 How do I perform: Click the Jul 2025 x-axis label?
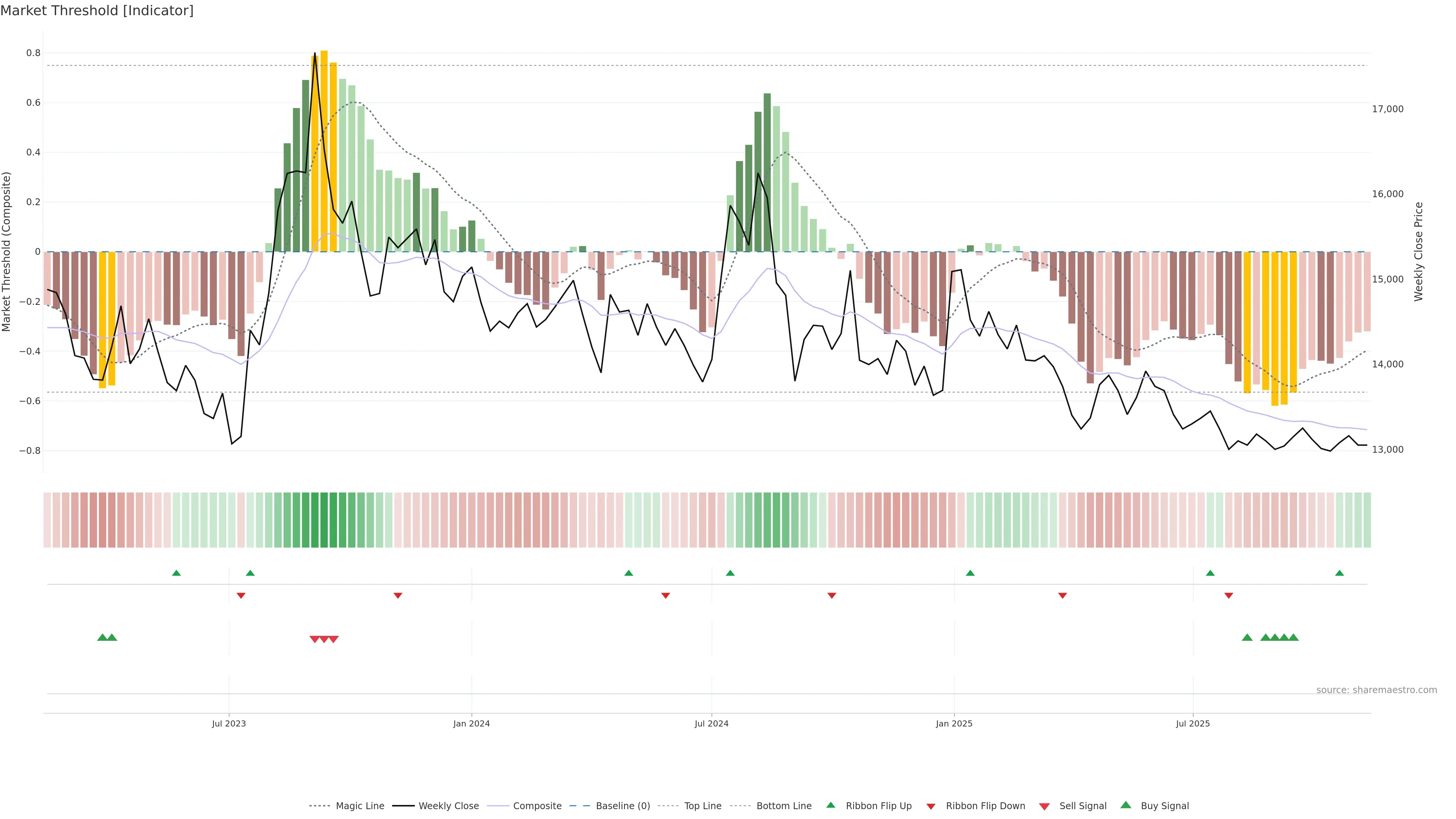pyautogui.click(x=1192, y=723)
